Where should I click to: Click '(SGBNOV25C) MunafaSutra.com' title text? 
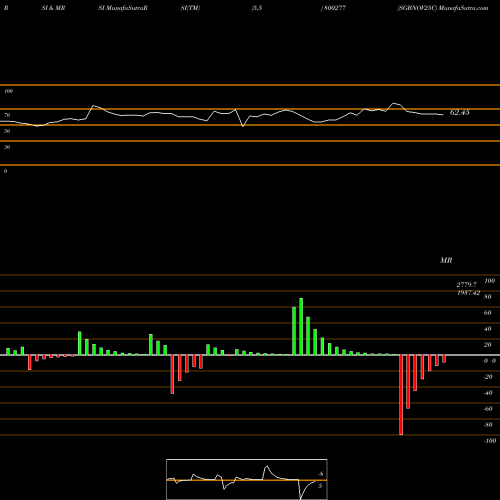(x=443, y=8)
